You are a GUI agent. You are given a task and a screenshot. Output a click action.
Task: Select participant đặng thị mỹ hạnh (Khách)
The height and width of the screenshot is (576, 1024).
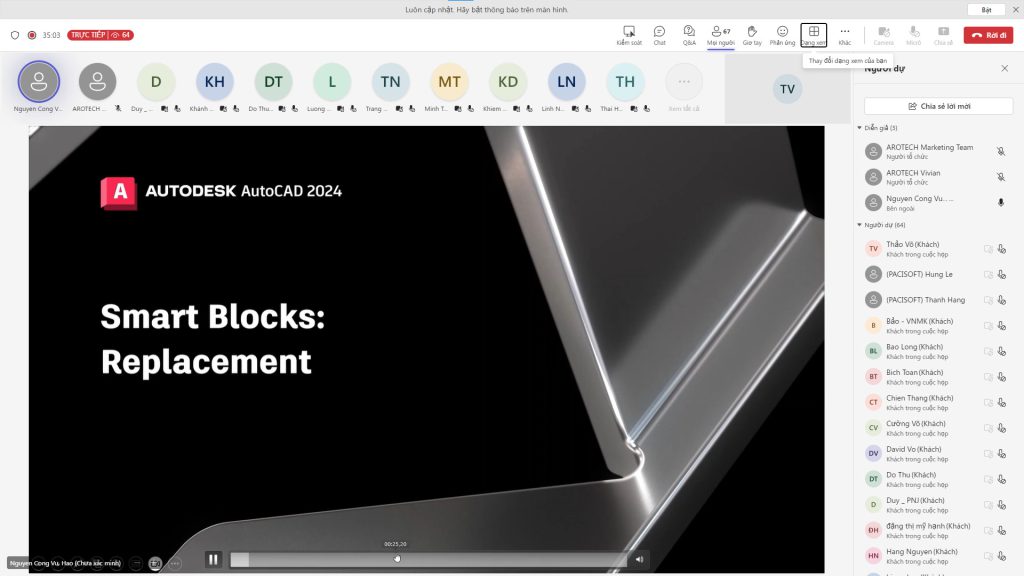(937, 530)
